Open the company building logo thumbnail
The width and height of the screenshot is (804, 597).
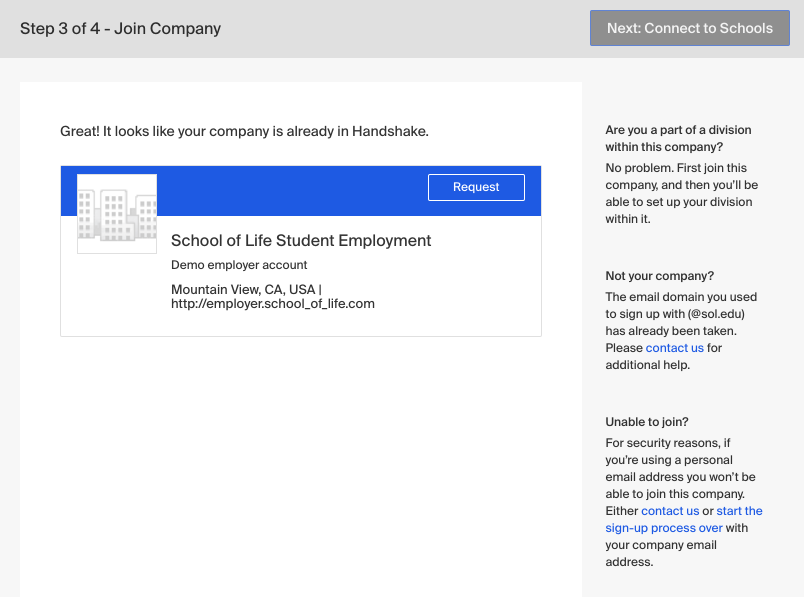[x=117, y=213]
